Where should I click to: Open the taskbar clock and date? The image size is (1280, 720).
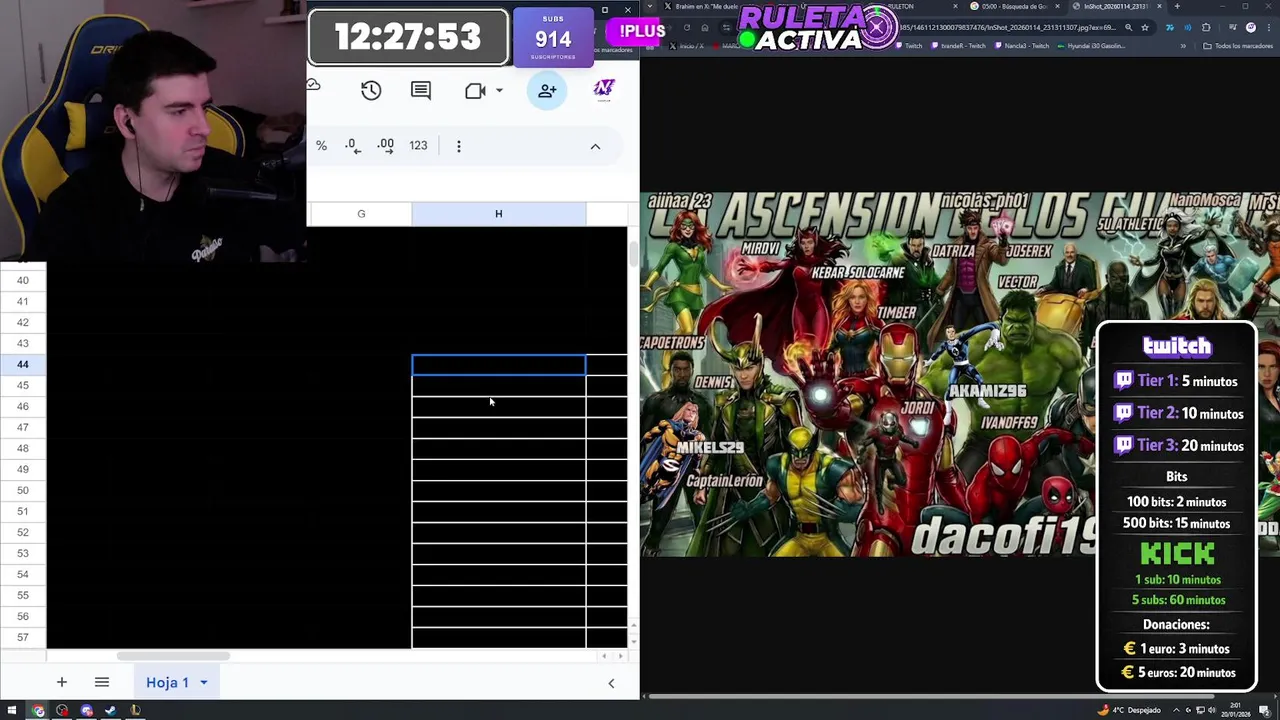click(1237, 710)
